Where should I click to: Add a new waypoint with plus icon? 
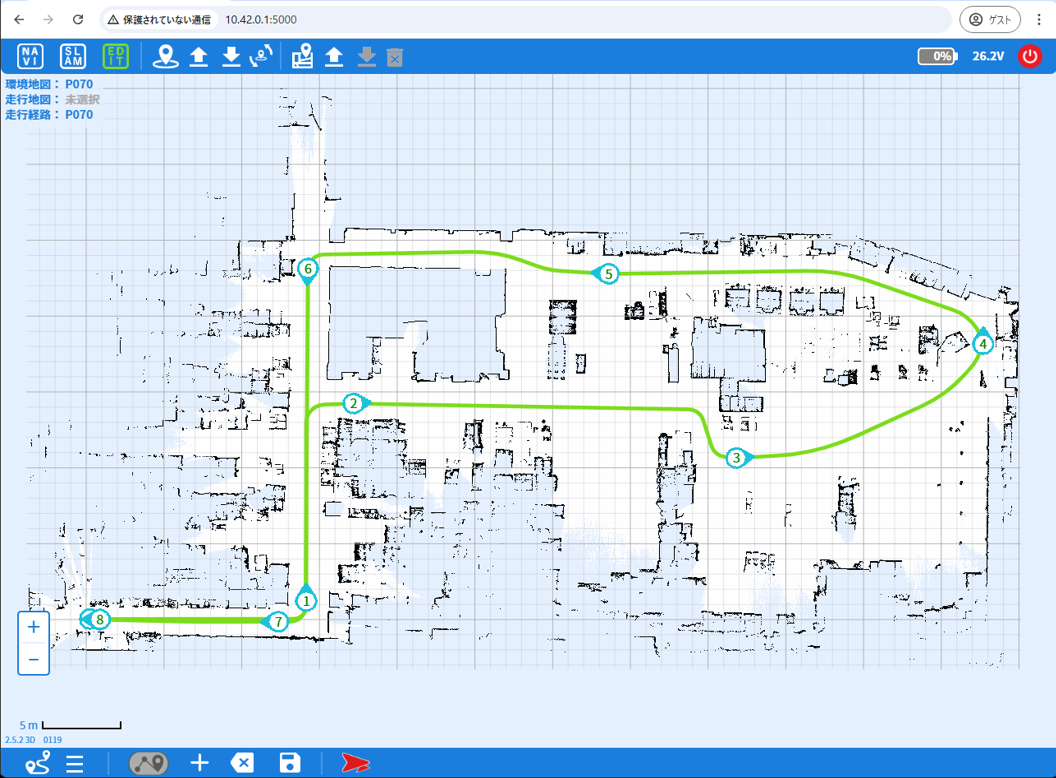point(199,763)
